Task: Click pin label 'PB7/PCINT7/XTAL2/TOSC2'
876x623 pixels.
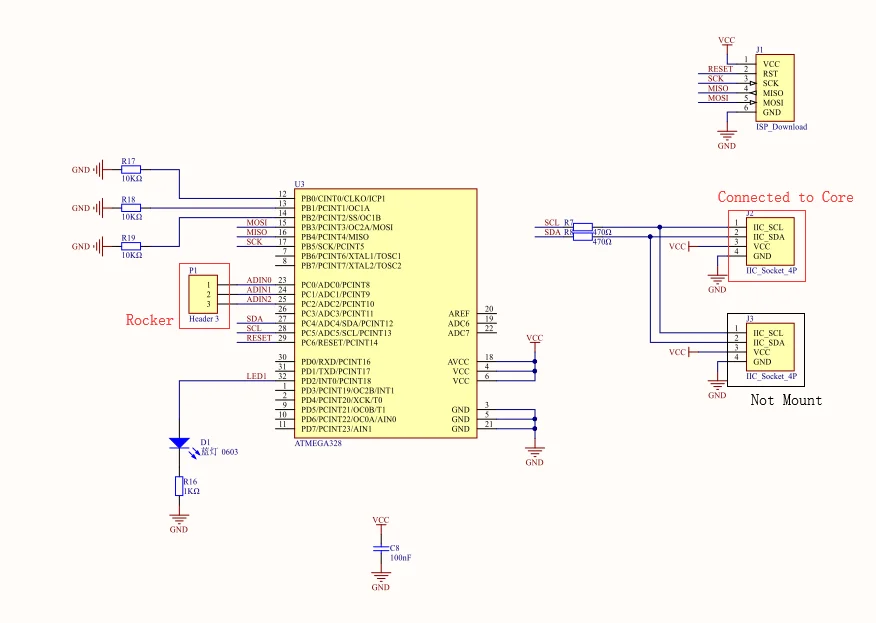Action: pos(351,265)
